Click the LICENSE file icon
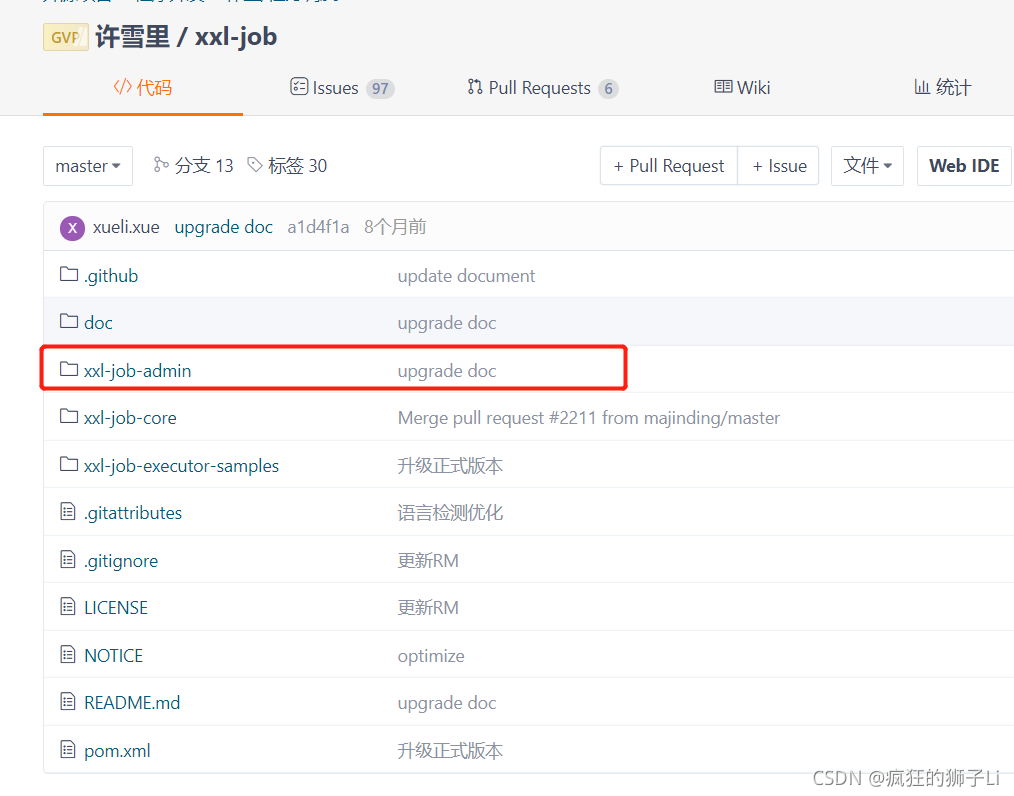1014x796 pixels. 68,607
